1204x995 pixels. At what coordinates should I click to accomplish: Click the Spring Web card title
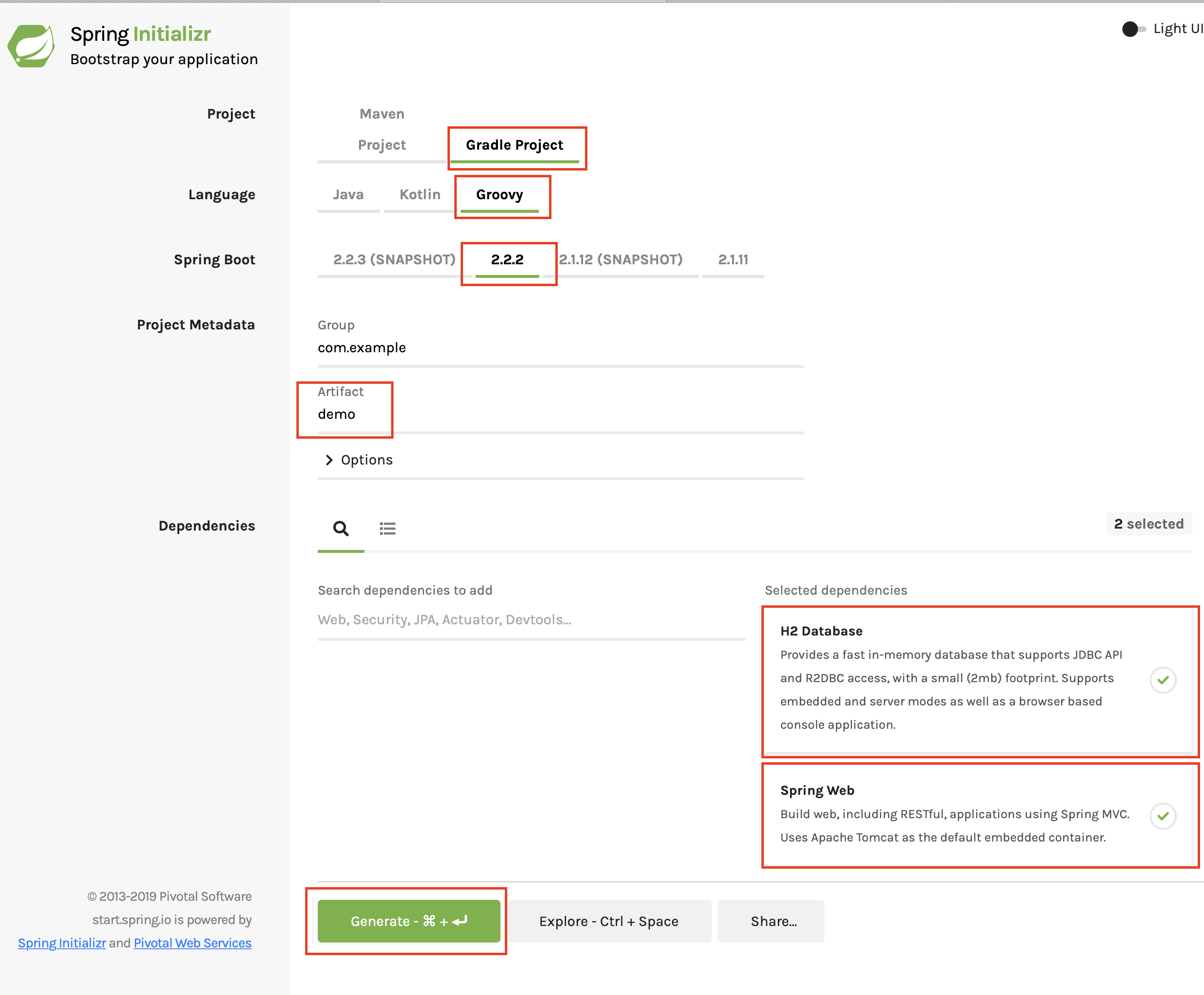(817, 790)
